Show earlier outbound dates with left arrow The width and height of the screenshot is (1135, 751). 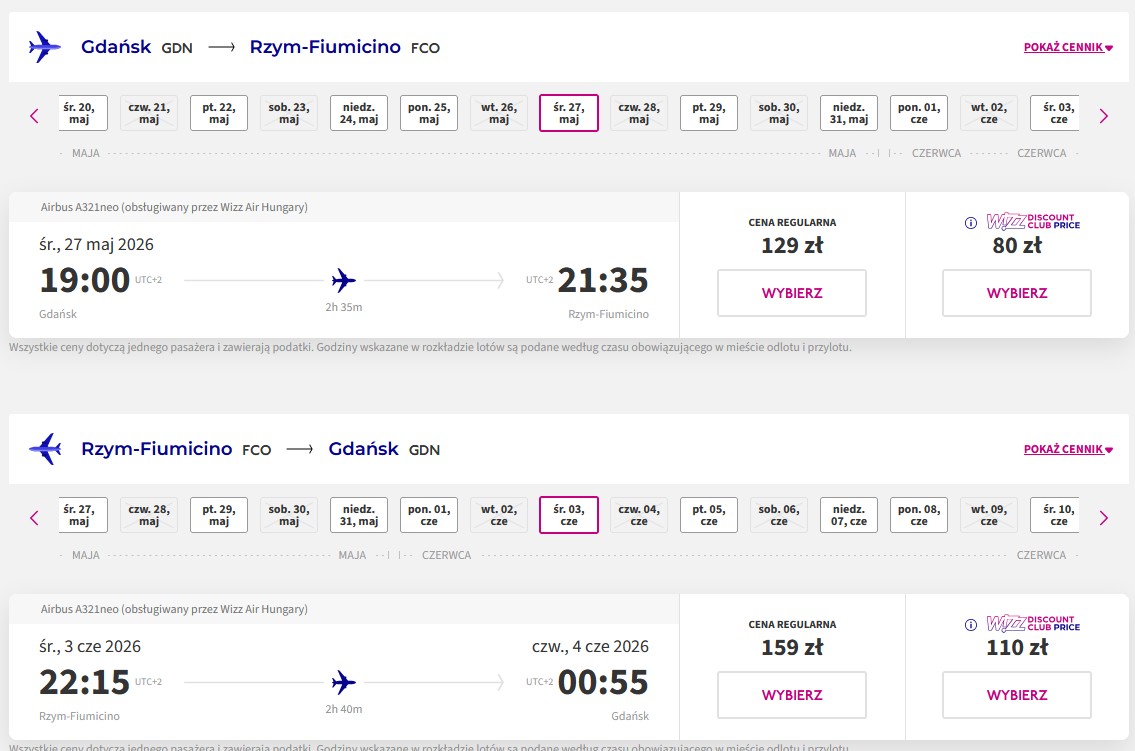34,116
